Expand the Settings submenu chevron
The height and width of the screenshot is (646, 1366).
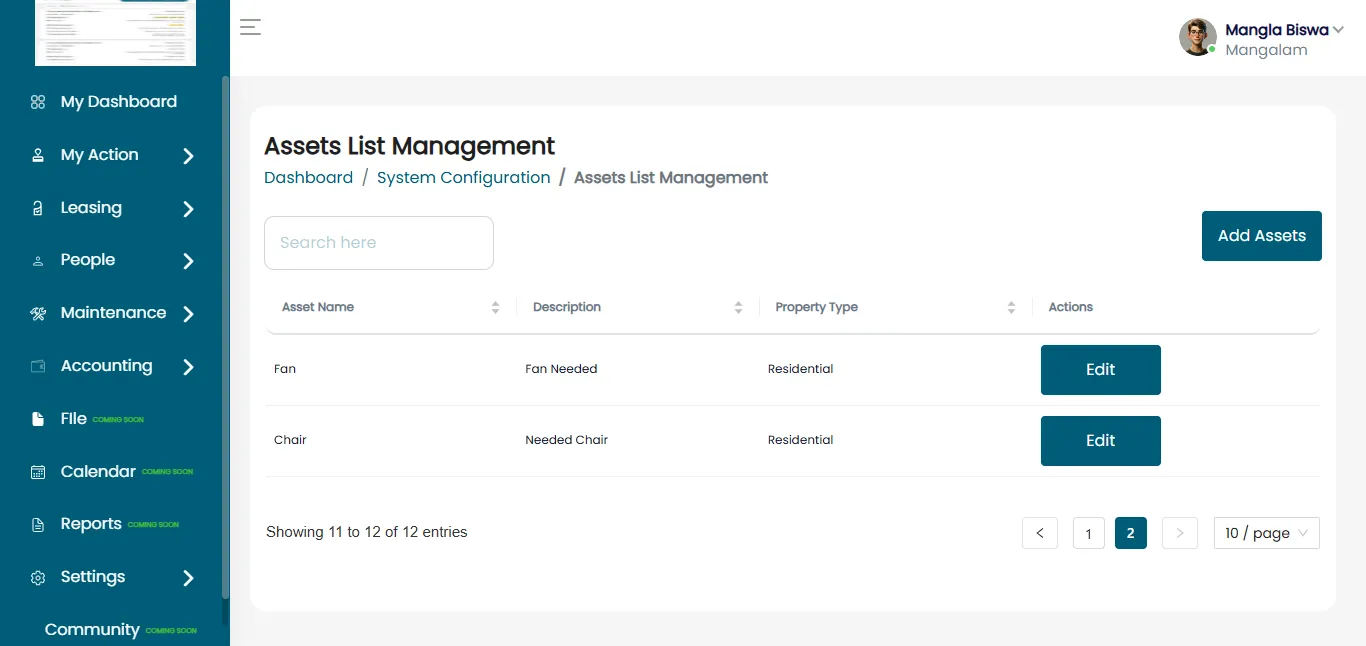pyautogui.click(x=188, y=578)
